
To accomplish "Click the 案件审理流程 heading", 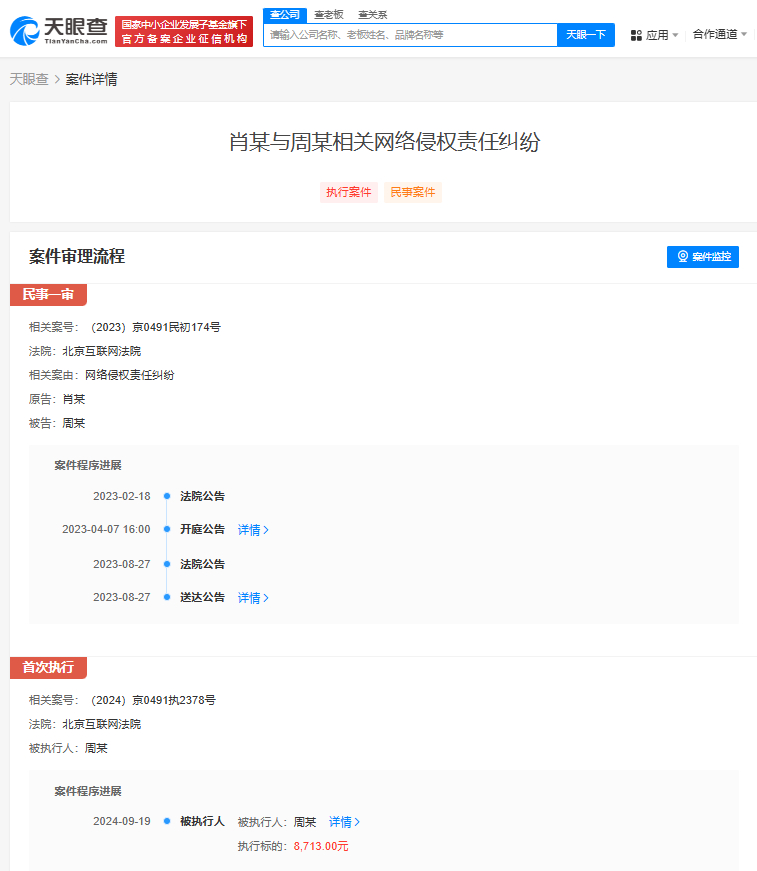I will [77, 256].
